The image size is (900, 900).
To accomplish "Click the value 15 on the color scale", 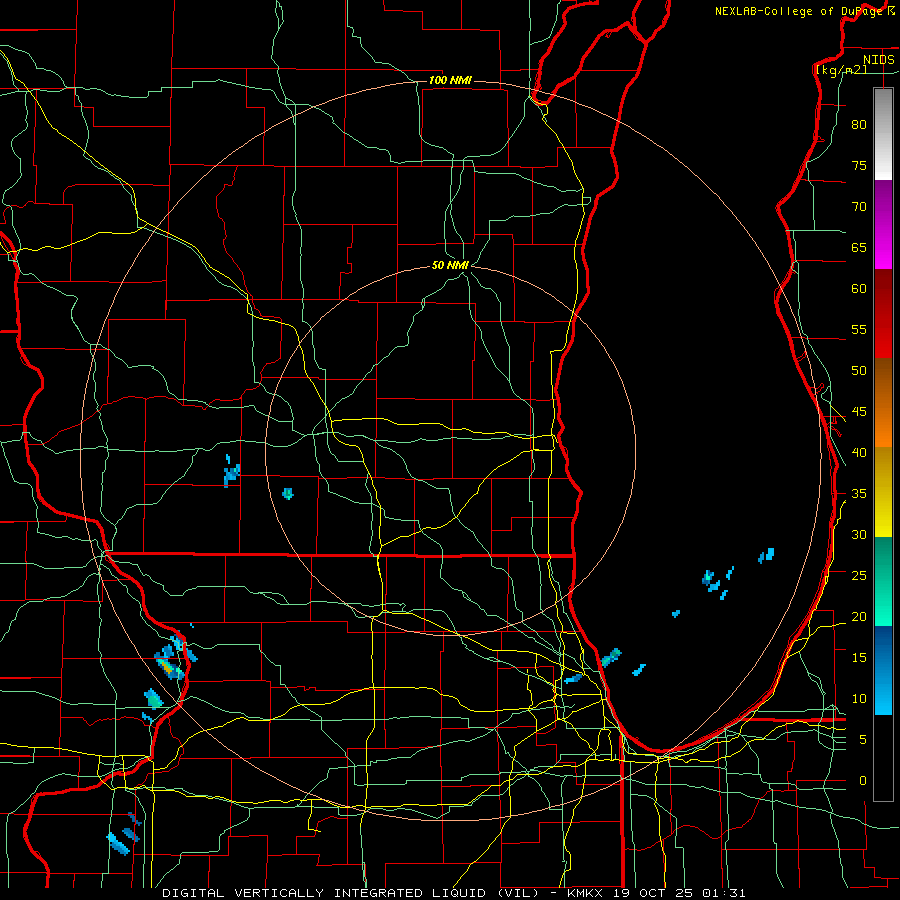I will pos(859,658).
